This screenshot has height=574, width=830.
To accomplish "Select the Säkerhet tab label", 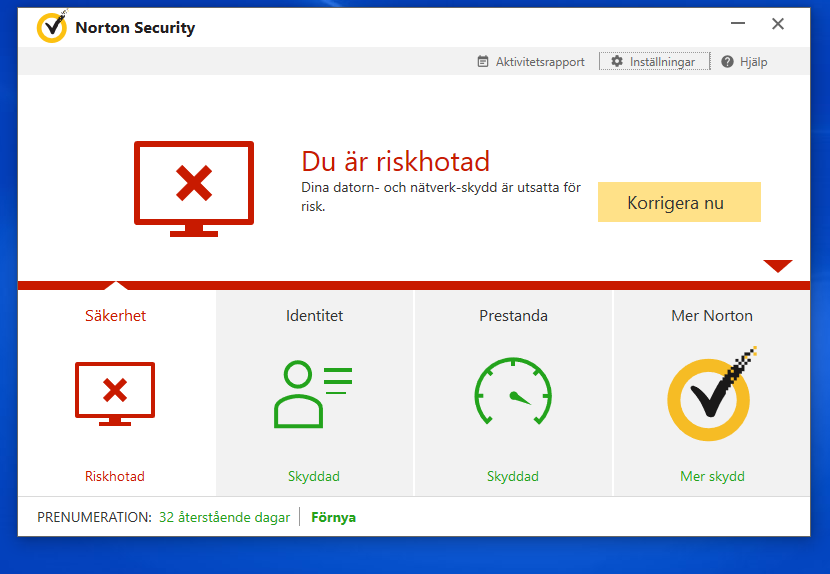I will click(x=115, y=316).
